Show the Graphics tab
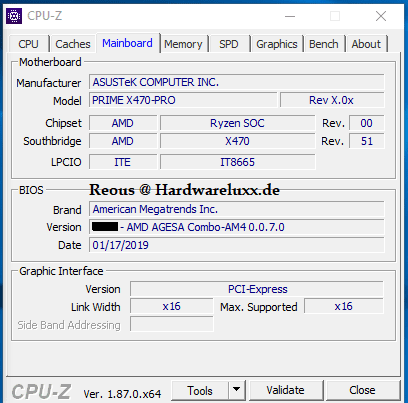 (x=277, y=44)
